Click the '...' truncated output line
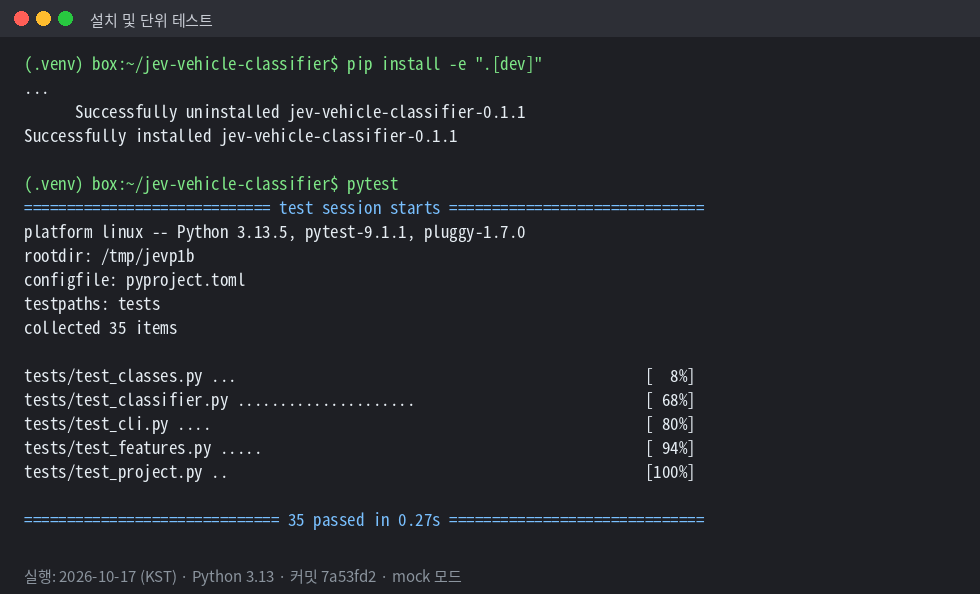The height and width of the screenshot is (594, 980). point(36,91)
